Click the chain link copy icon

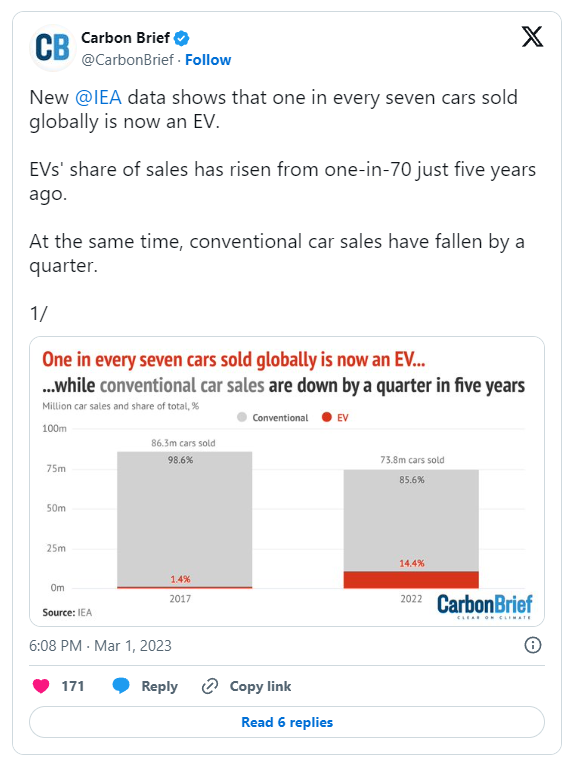(210, 686)
